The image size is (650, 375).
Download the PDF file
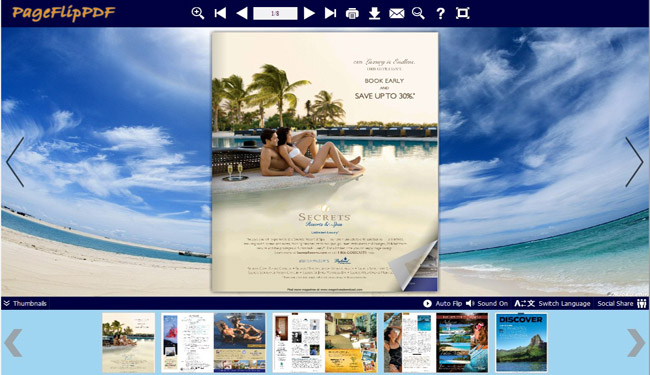(x=374, y=13)
